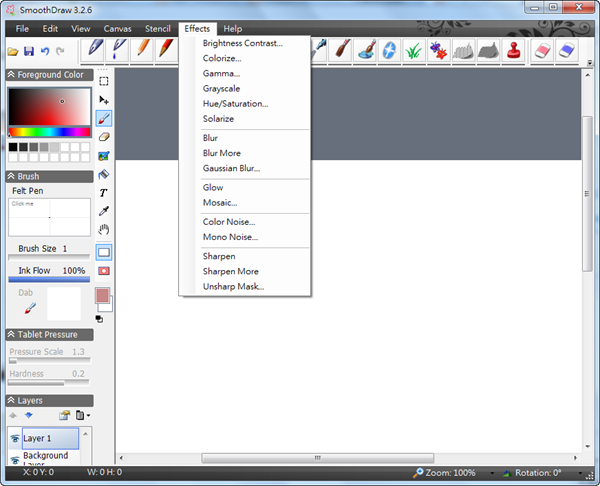Select the green grass brush
This screenshot has height=486, width=600.
pyautogui.click(x=414, y=51)
